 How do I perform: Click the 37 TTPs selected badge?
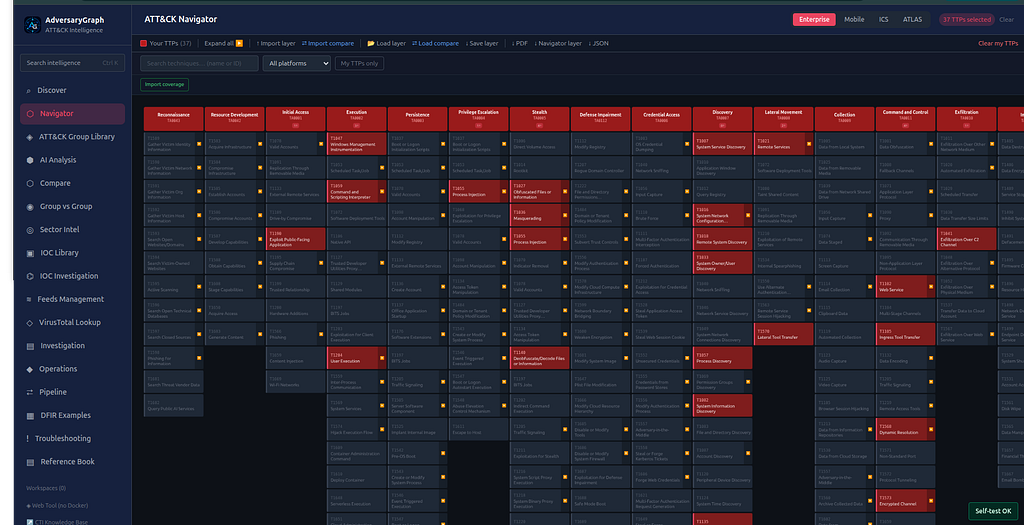(x=967, y=20)
